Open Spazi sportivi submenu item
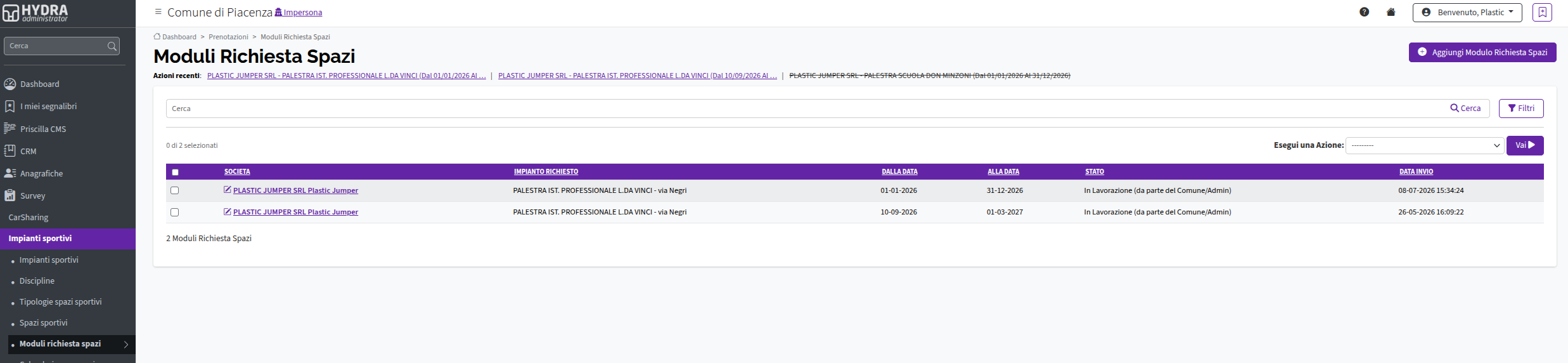Viewport: 1568px width, 363px height. click(x=43, y=322)
